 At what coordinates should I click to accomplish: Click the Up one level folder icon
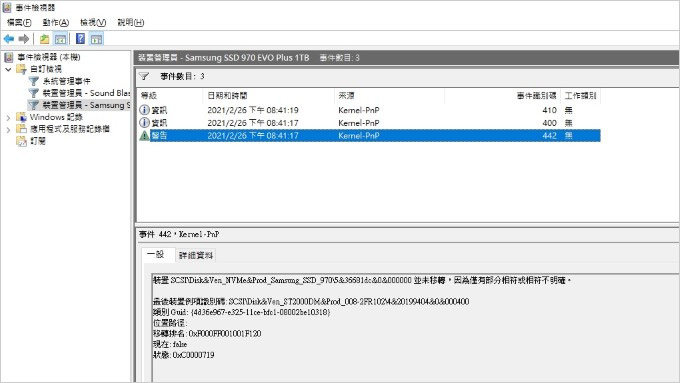pyautogui.click(x=44, y=39)
